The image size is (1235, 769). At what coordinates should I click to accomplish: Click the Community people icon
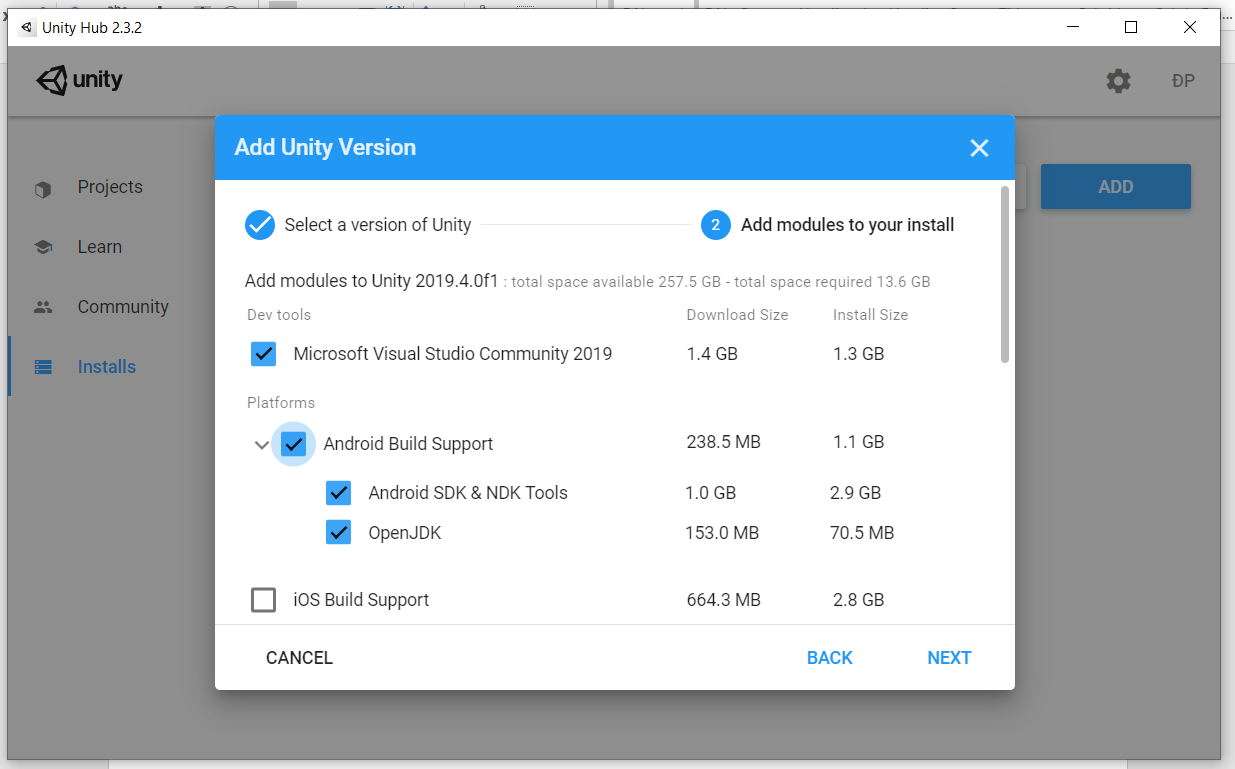click(43, 307)
